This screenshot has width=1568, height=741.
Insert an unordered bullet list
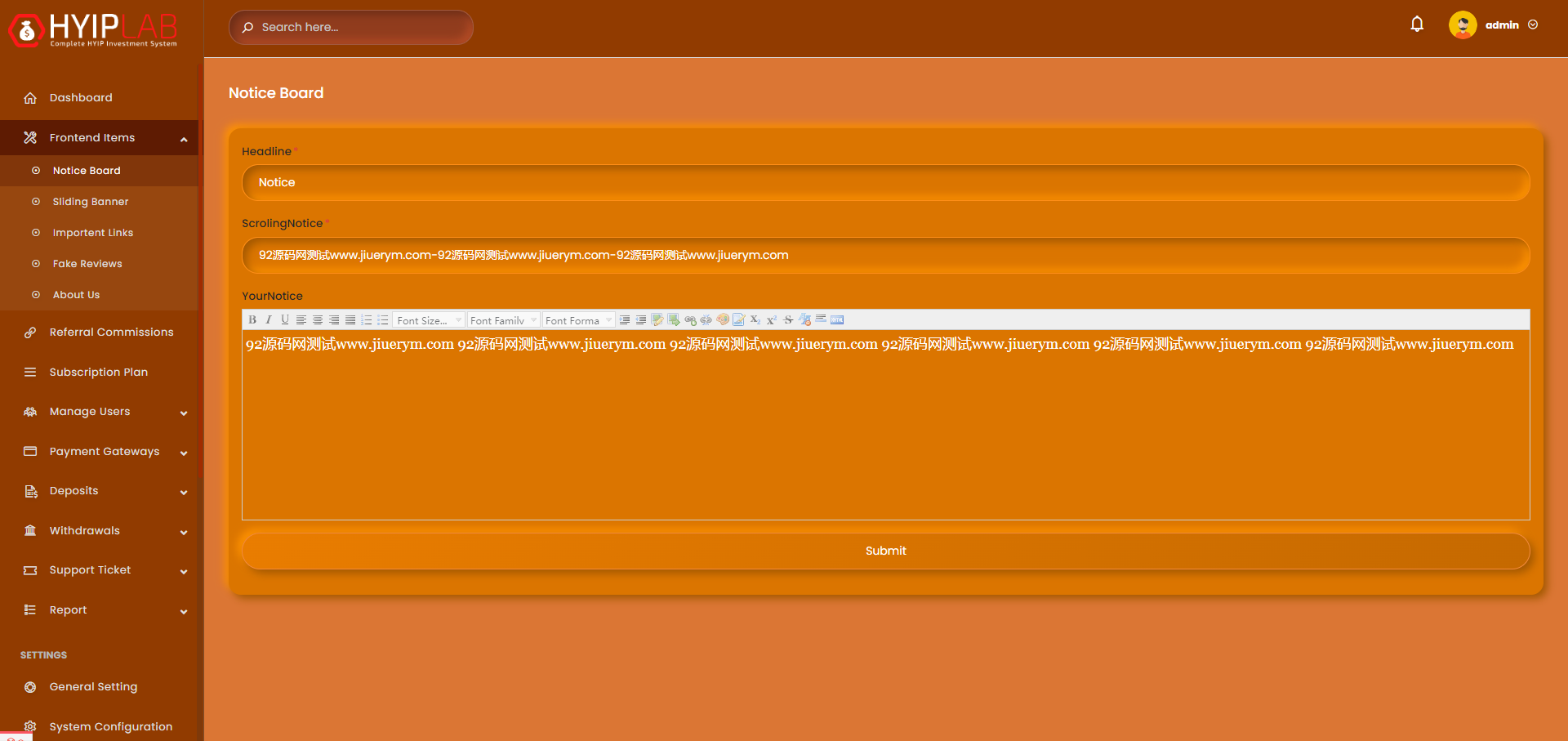pos(383,320)
